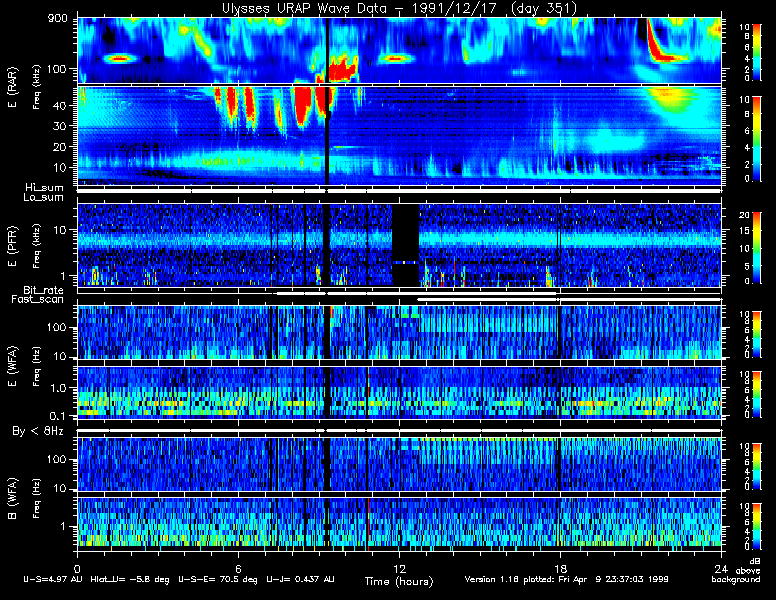Image resolution: width=776 pixels, height=600 pixels.
Task: Click the 'E (WFA)' axis label
Action: coord(13,366)
